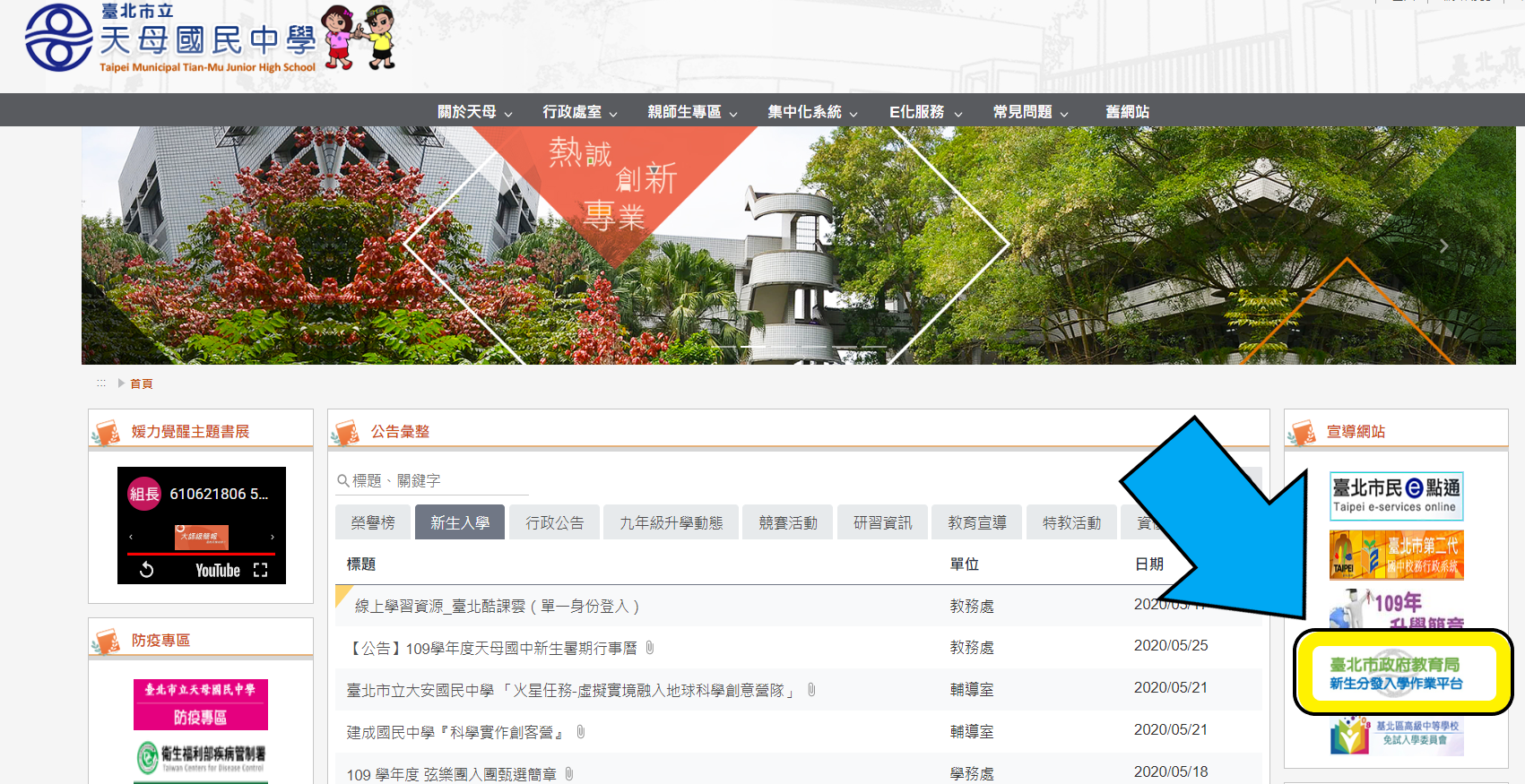Switch to the 行政公告 tab
The width and height of the screenshot is (1525, 784).
pos(554,522)
